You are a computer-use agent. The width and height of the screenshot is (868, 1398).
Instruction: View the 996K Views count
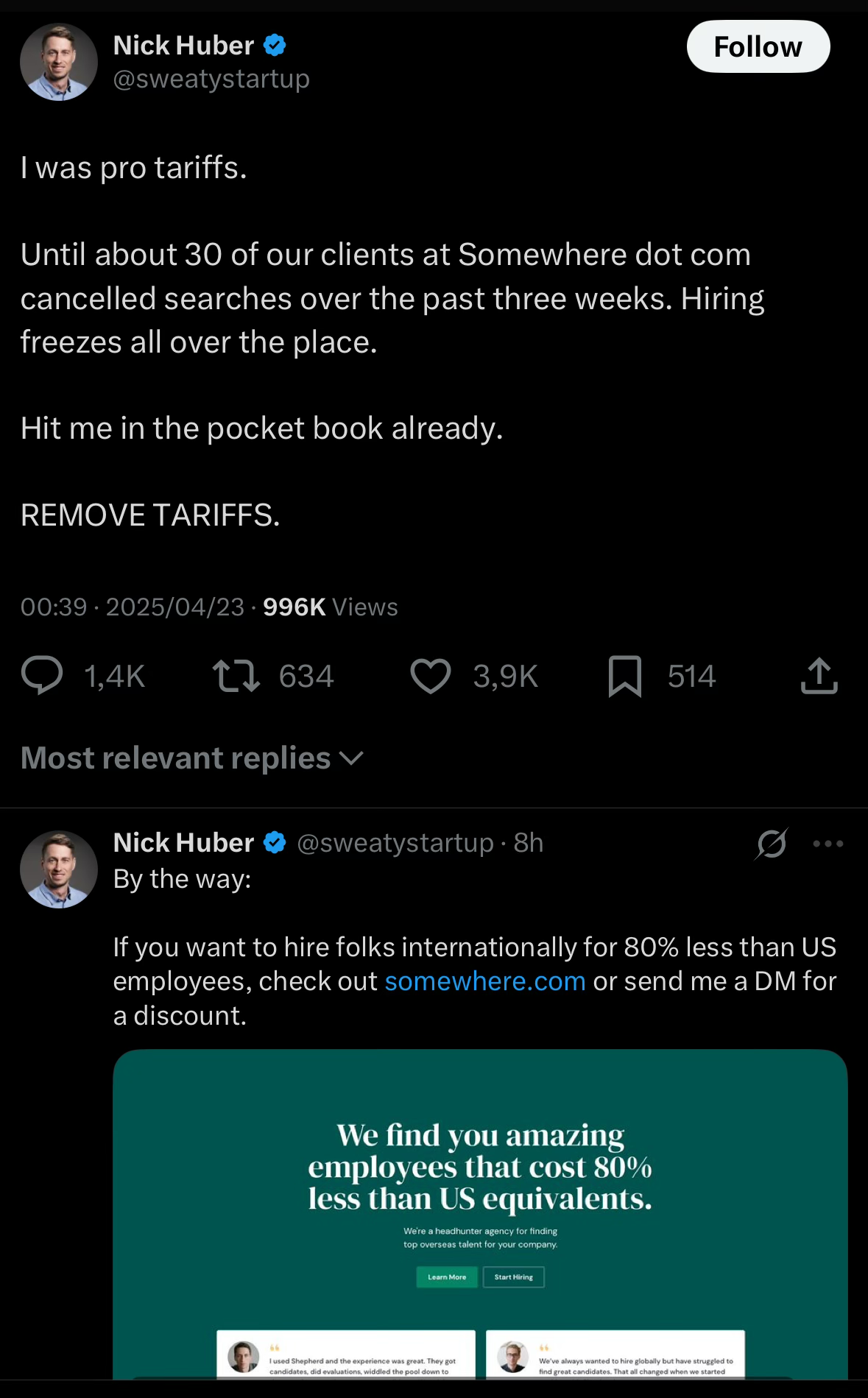click(330, 607)
